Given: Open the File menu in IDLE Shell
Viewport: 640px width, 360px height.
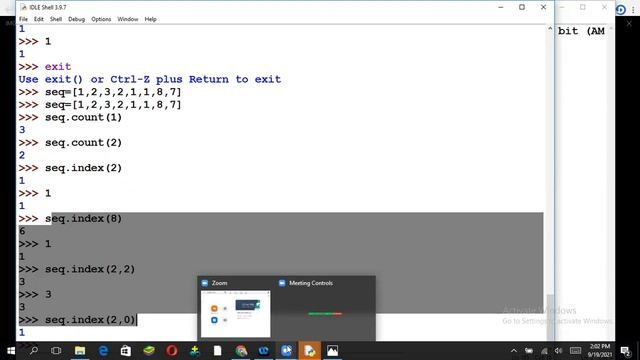Looking at the screenshot, I should click(23, 19).
